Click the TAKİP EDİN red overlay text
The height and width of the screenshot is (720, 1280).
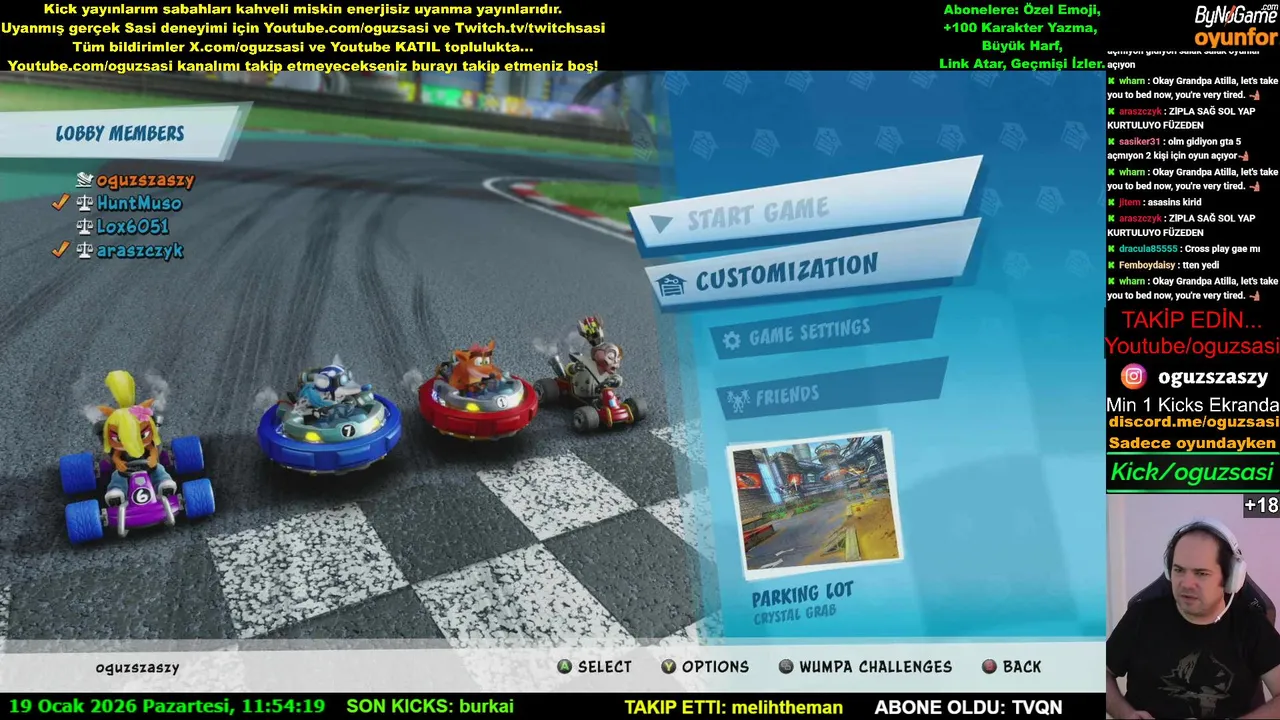point(1191,320)
